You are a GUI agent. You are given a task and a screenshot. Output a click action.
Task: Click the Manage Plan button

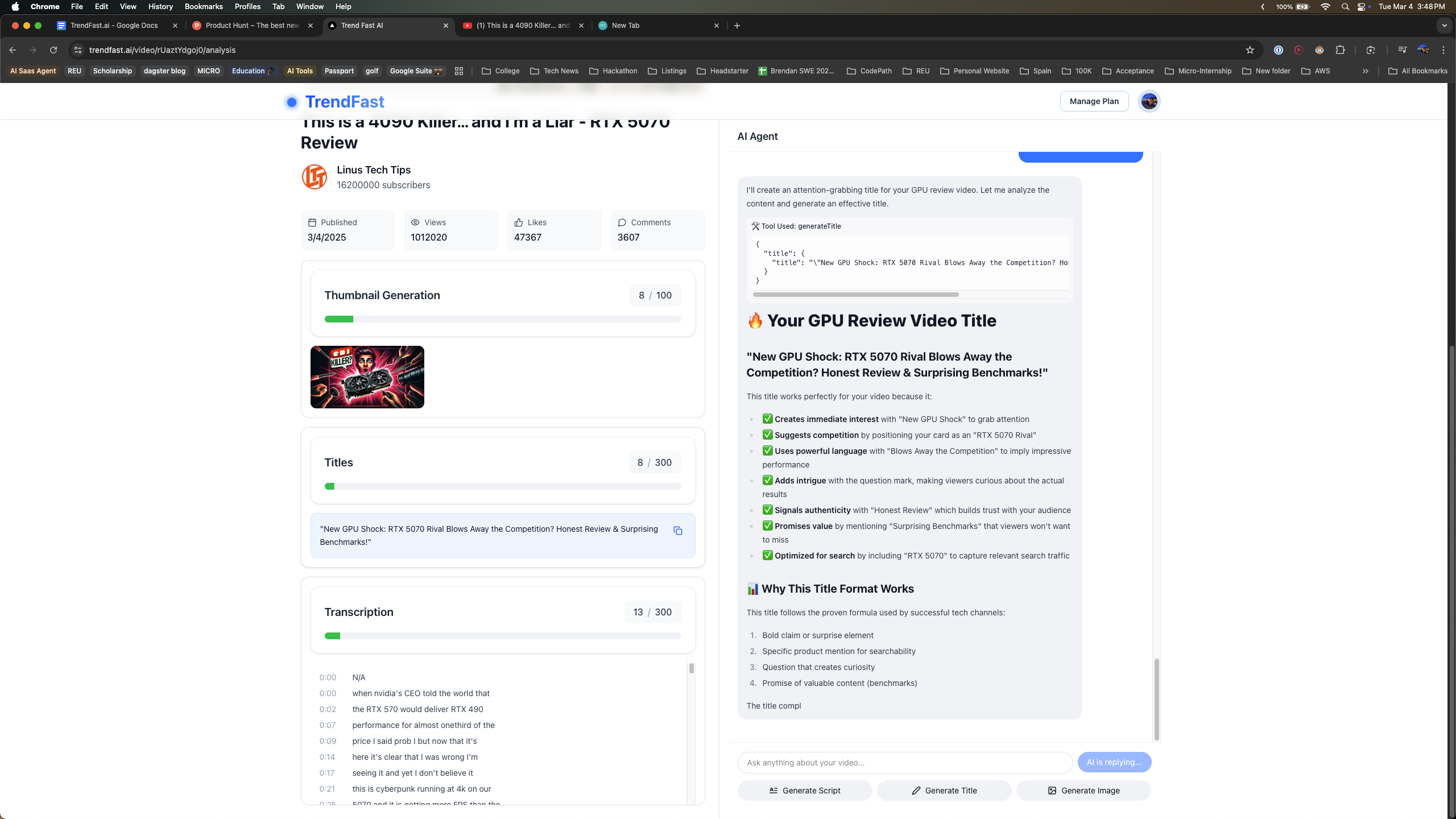1094,101
